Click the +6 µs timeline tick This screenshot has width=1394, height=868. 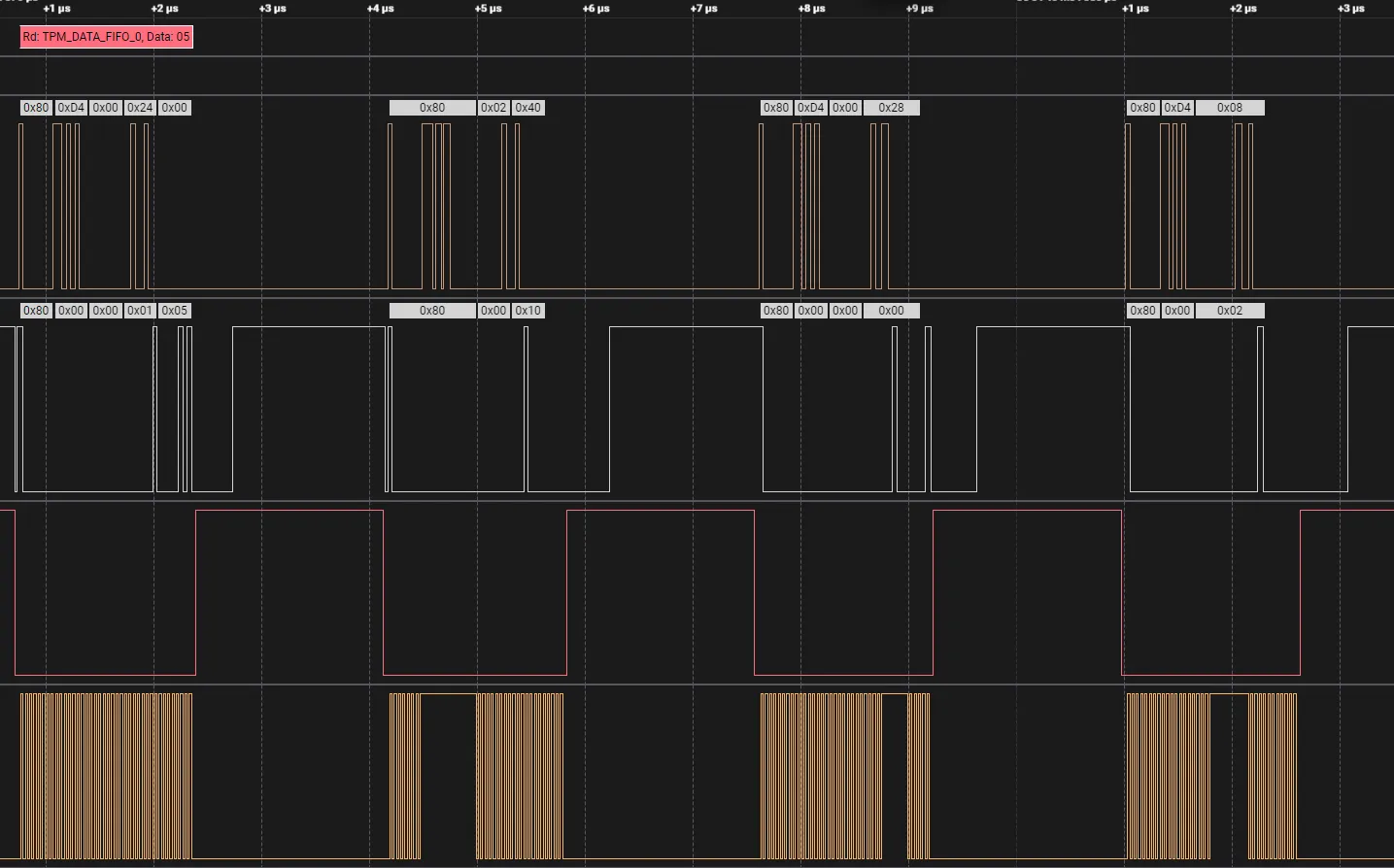point(595,9)
